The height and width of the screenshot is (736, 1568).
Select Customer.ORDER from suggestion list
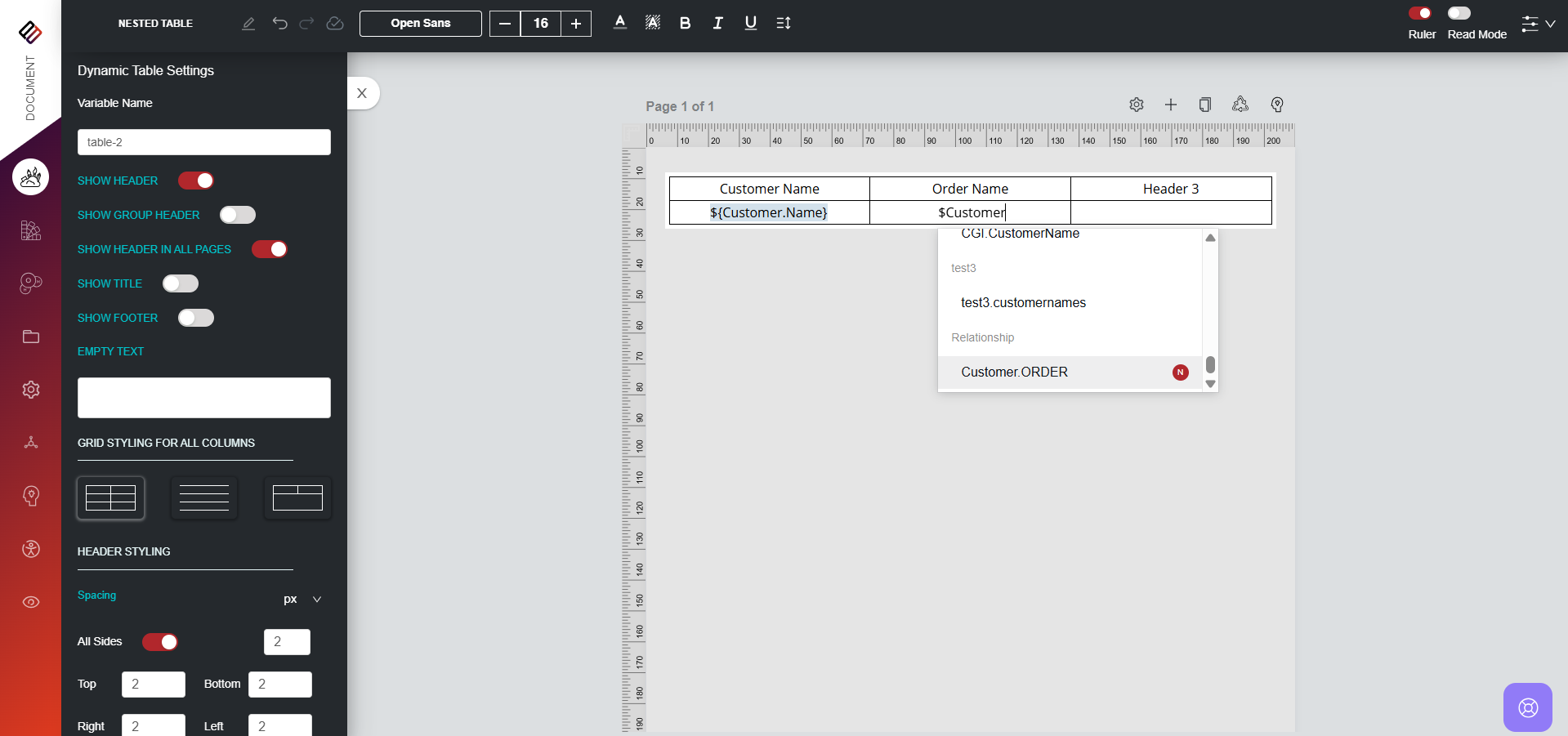tap(1014, 372)
